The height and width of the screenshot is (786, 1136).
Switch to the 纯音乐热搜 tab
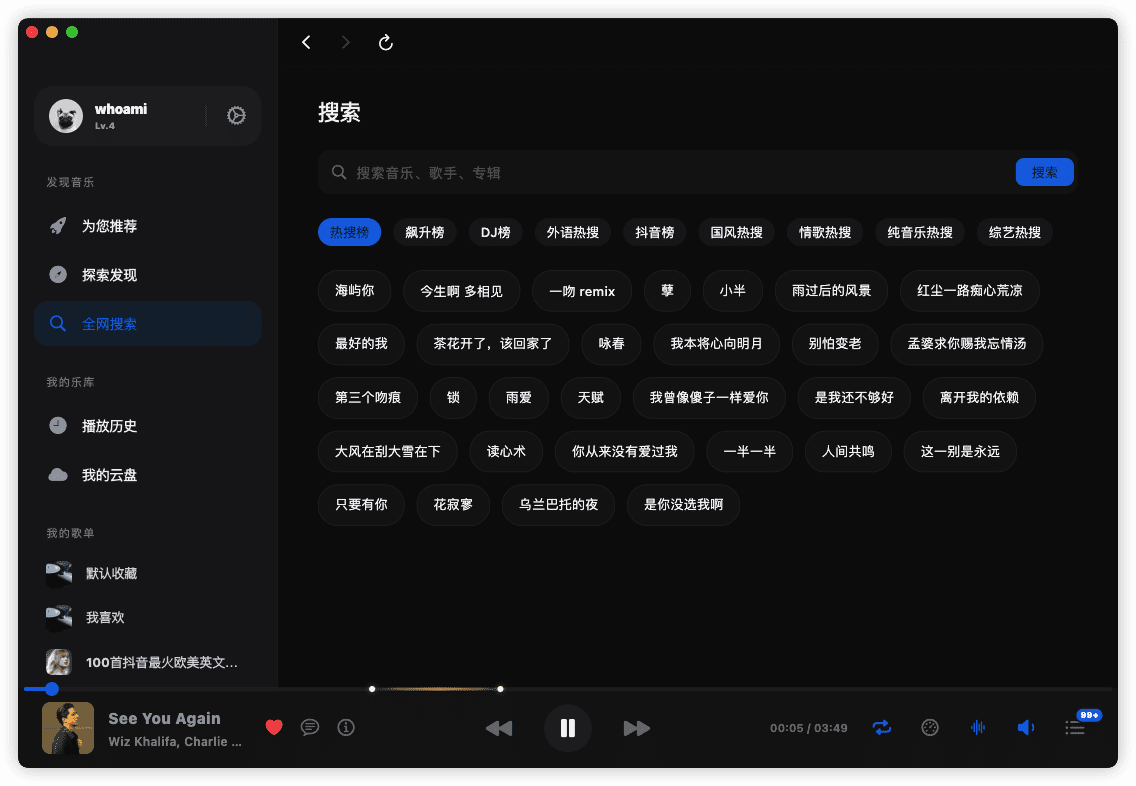[919, 232]
